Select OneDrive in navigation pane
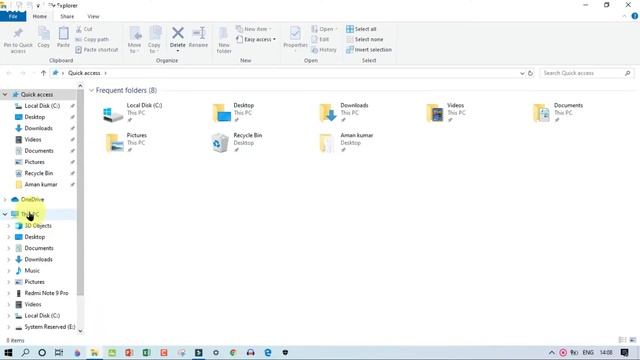Screen dimensions: 640x360 [32, 200]
